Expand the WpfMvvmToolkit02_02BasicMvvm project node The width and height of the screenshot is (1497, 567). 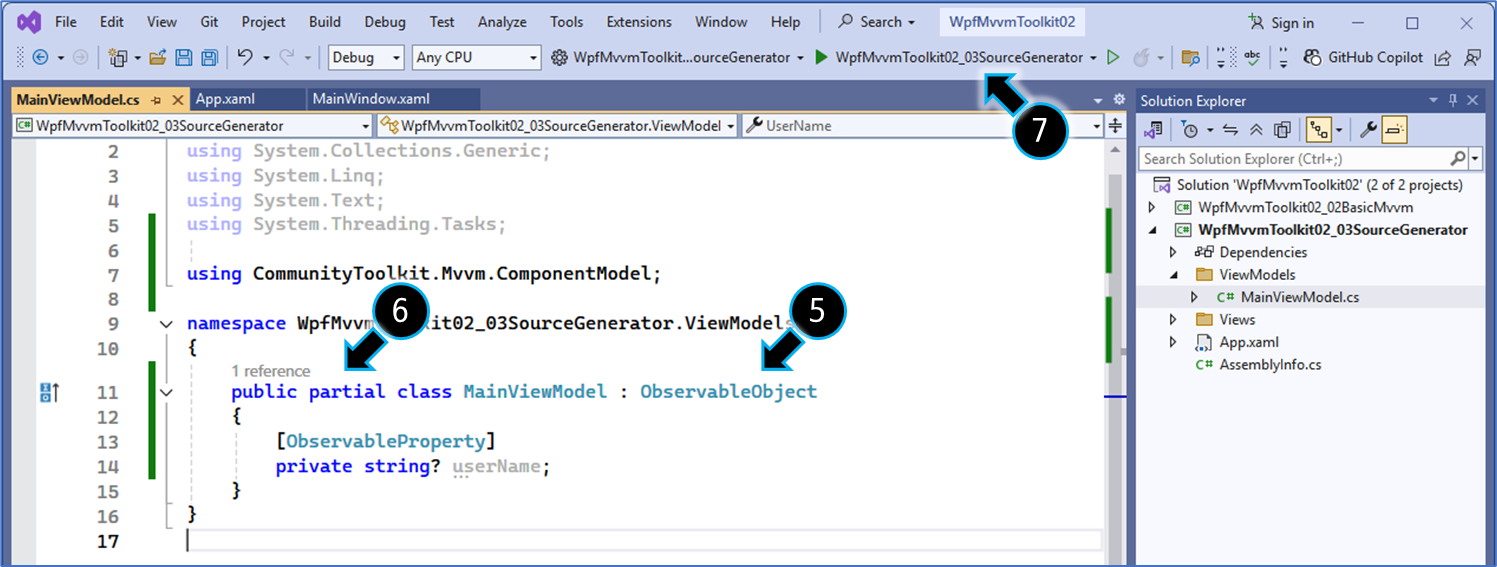click(x=1152, y=208)
